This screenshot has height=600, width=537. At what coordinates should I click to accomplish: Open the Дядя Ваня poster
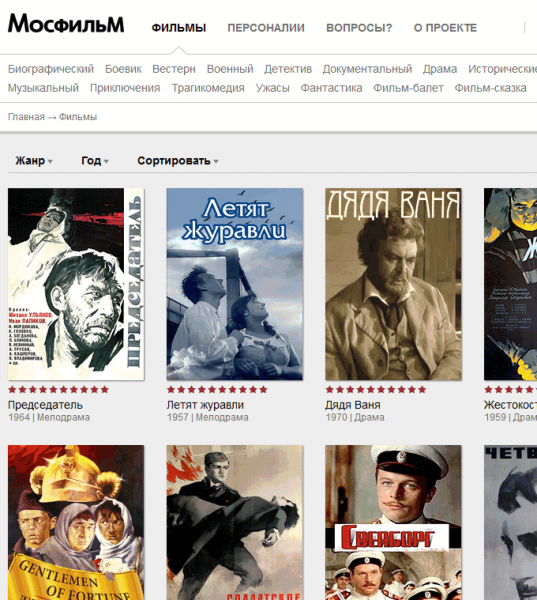tap(393, 284)
